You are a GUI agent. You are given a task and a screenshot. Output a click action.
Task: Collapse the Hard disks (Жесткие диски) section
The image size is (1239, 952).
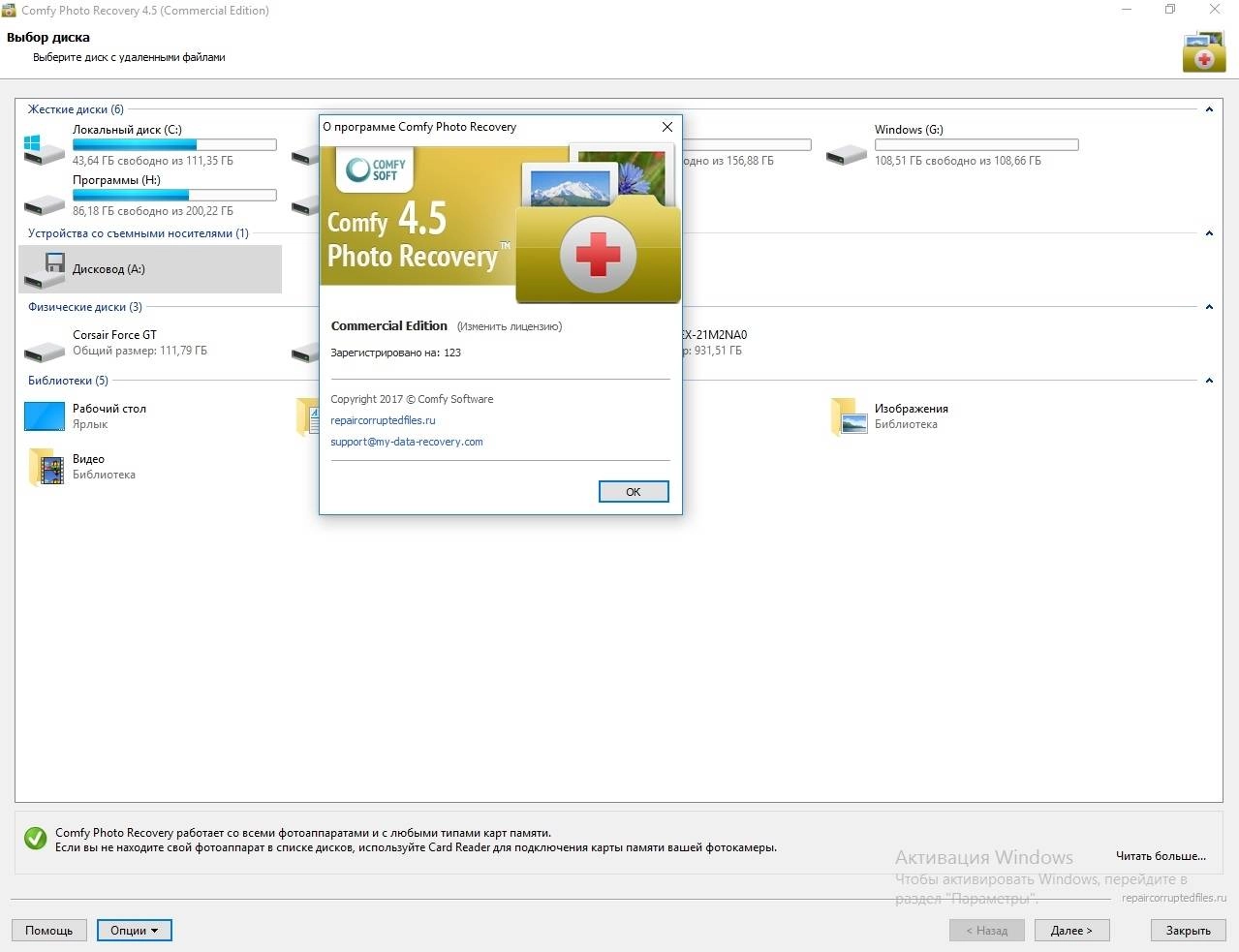(x=1209, y=109)
